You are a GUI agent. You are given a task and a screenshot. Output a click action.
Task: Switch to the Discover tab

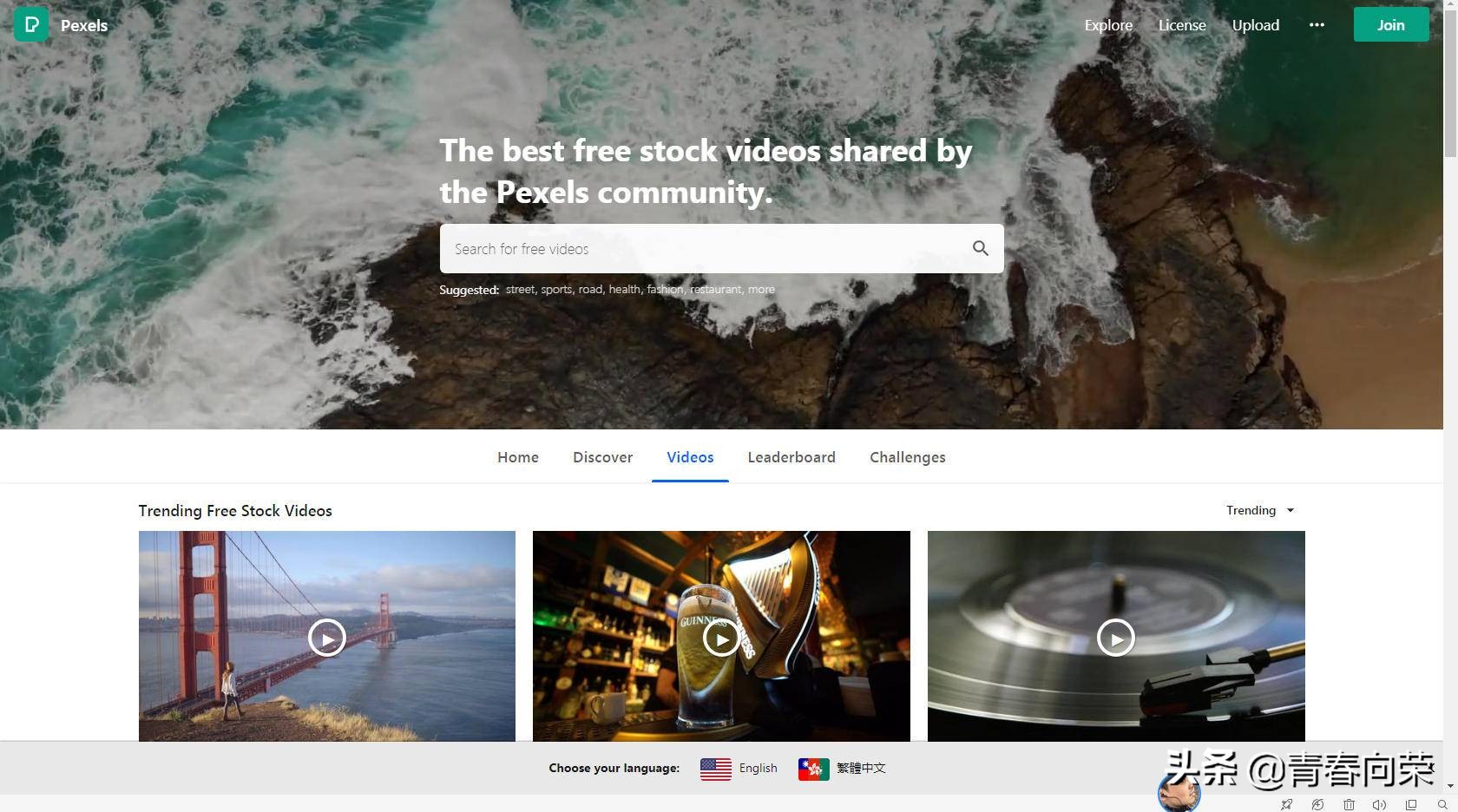[x=602, y=457]
